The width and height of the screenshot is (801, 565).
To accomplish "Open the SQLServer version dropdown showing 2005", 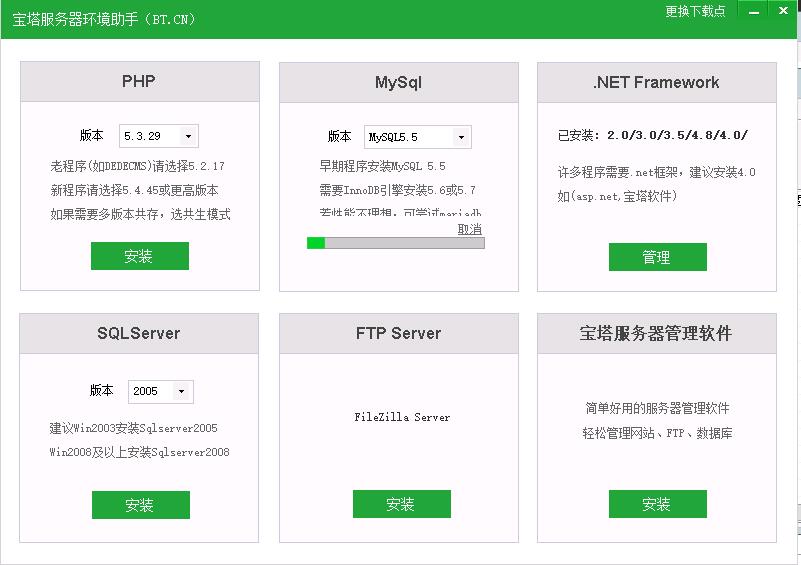I will [160, 391].
